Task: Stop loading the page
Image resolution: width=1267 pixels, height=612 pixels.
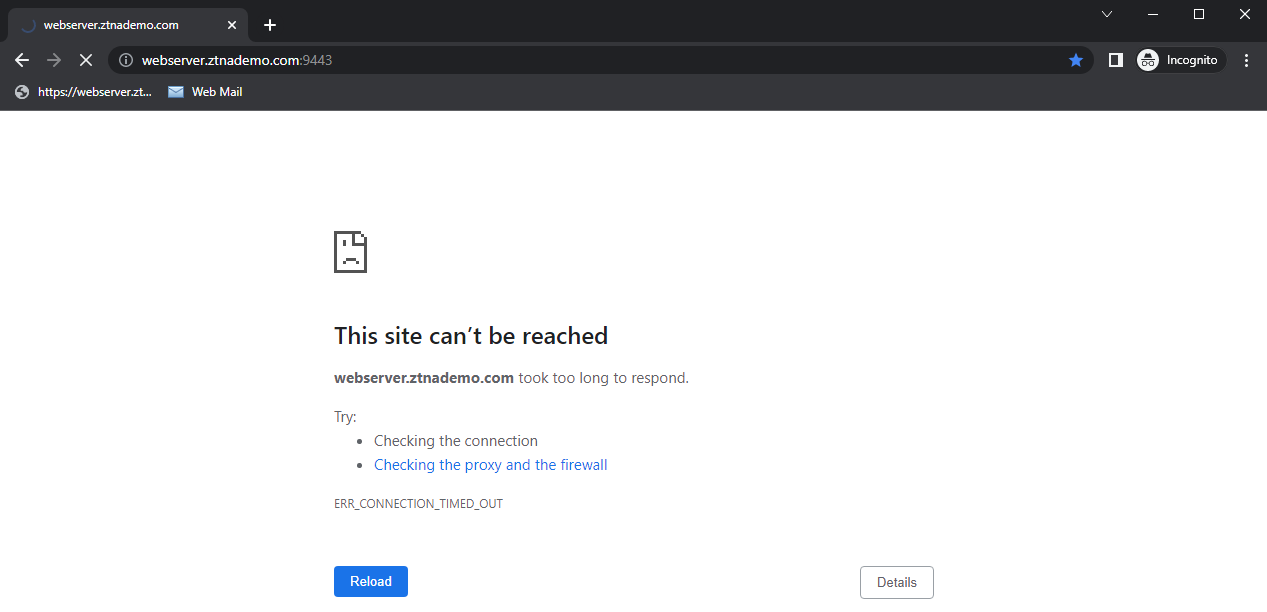Action: [x=86, y=60]
